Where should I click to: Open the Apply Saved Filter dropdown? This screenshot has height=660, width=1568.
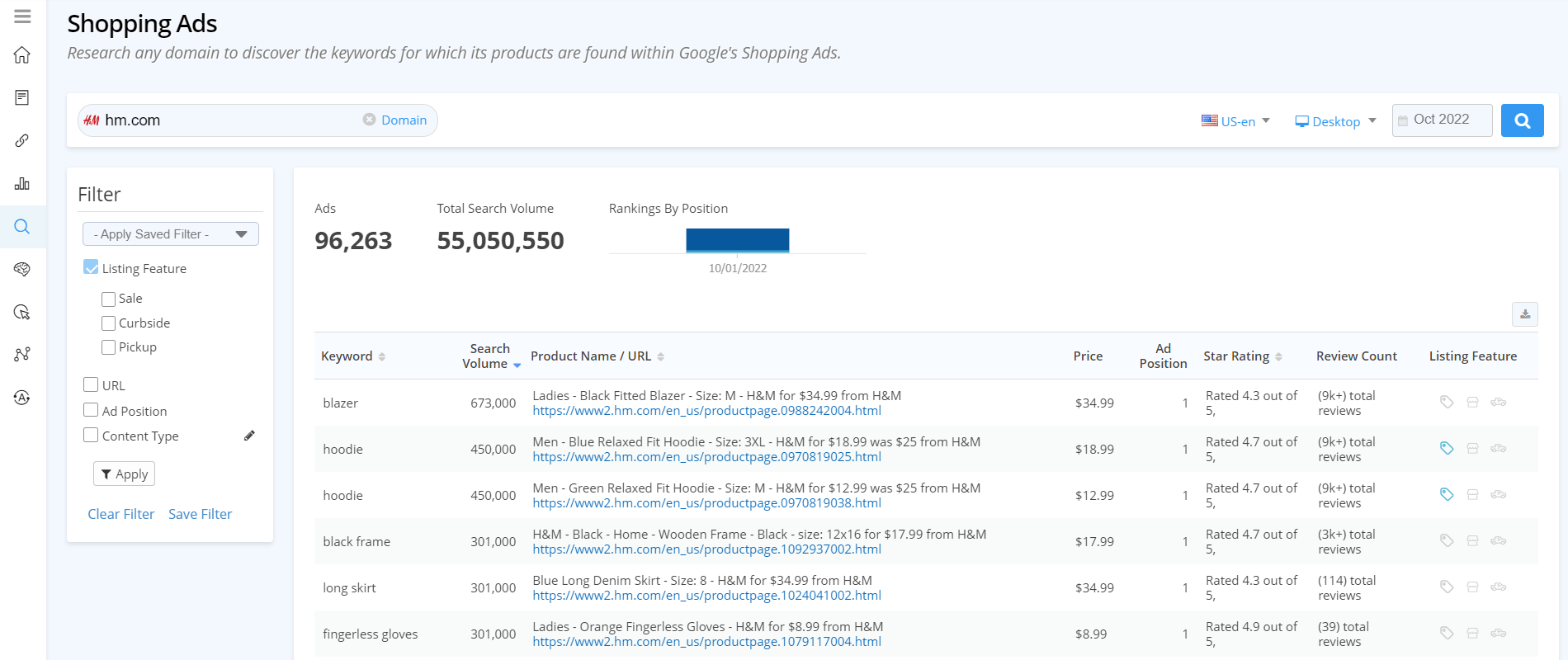[x=170, y=234]
